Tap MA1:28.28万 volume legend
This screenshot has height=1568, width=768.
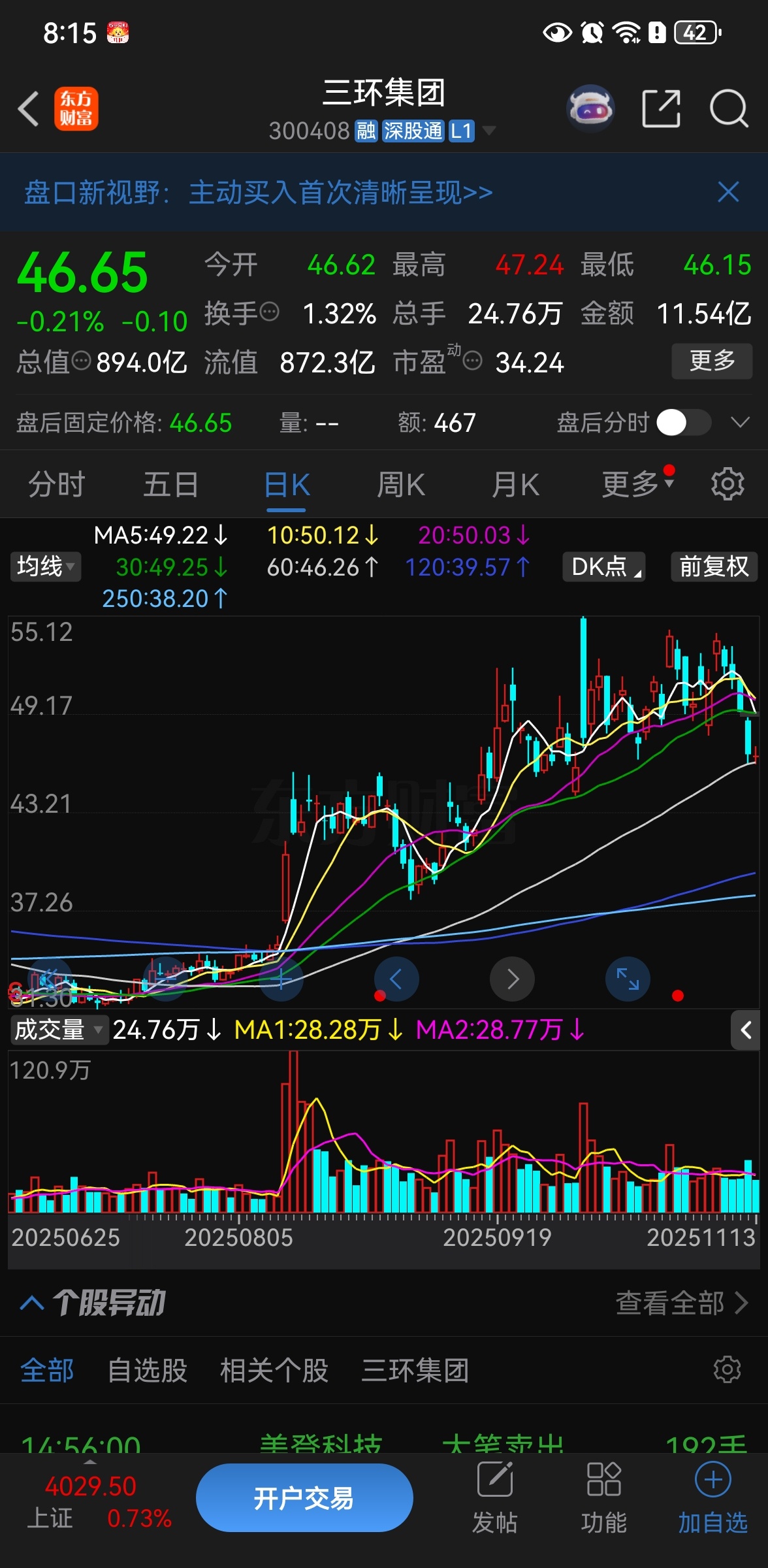pyautogui.click(x=319, y=1030)
